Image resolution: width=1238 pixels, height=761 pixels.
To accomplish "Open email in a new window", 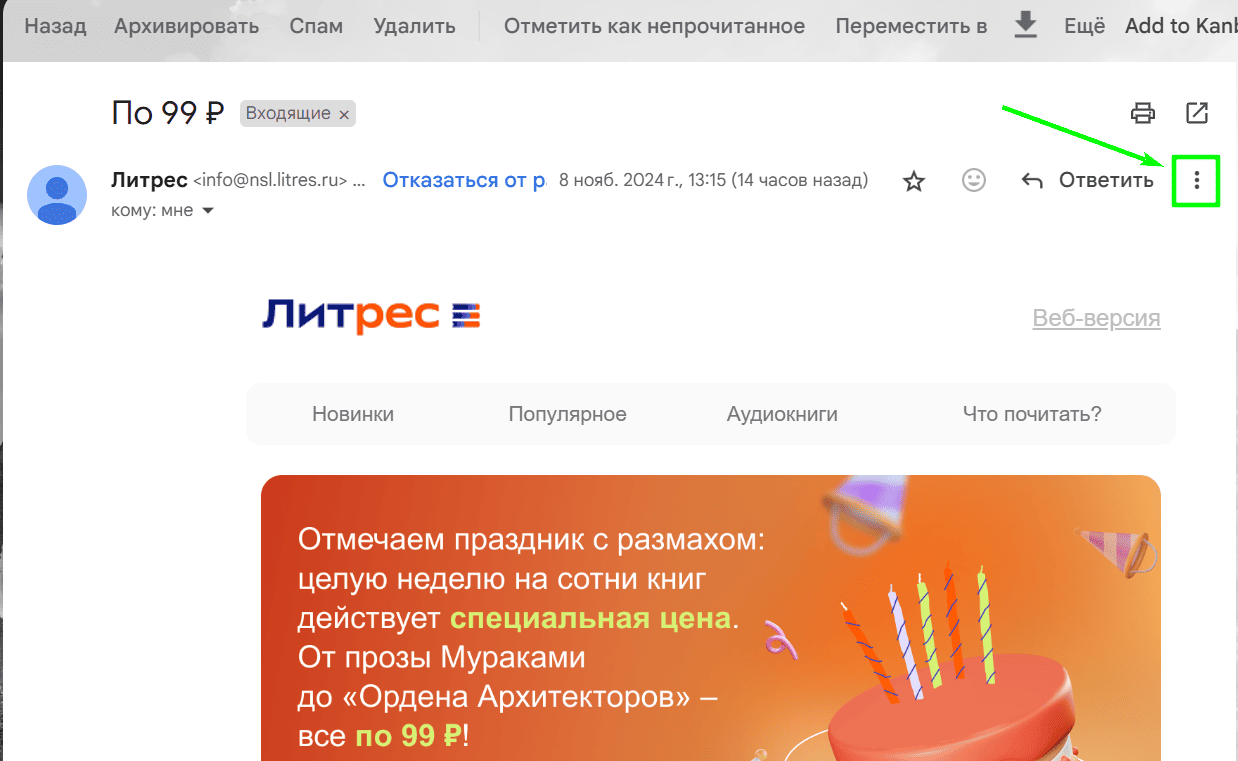I will 1197,112.
